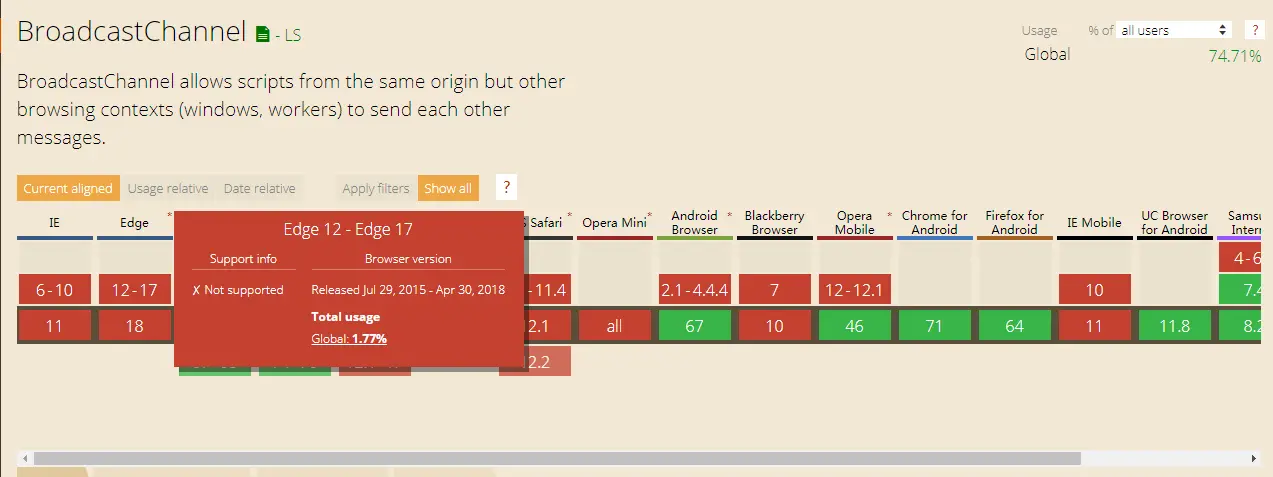1273x477 pixels.
Task: Click the Blackberry Browser column header
Action: [x=775, y=223]
